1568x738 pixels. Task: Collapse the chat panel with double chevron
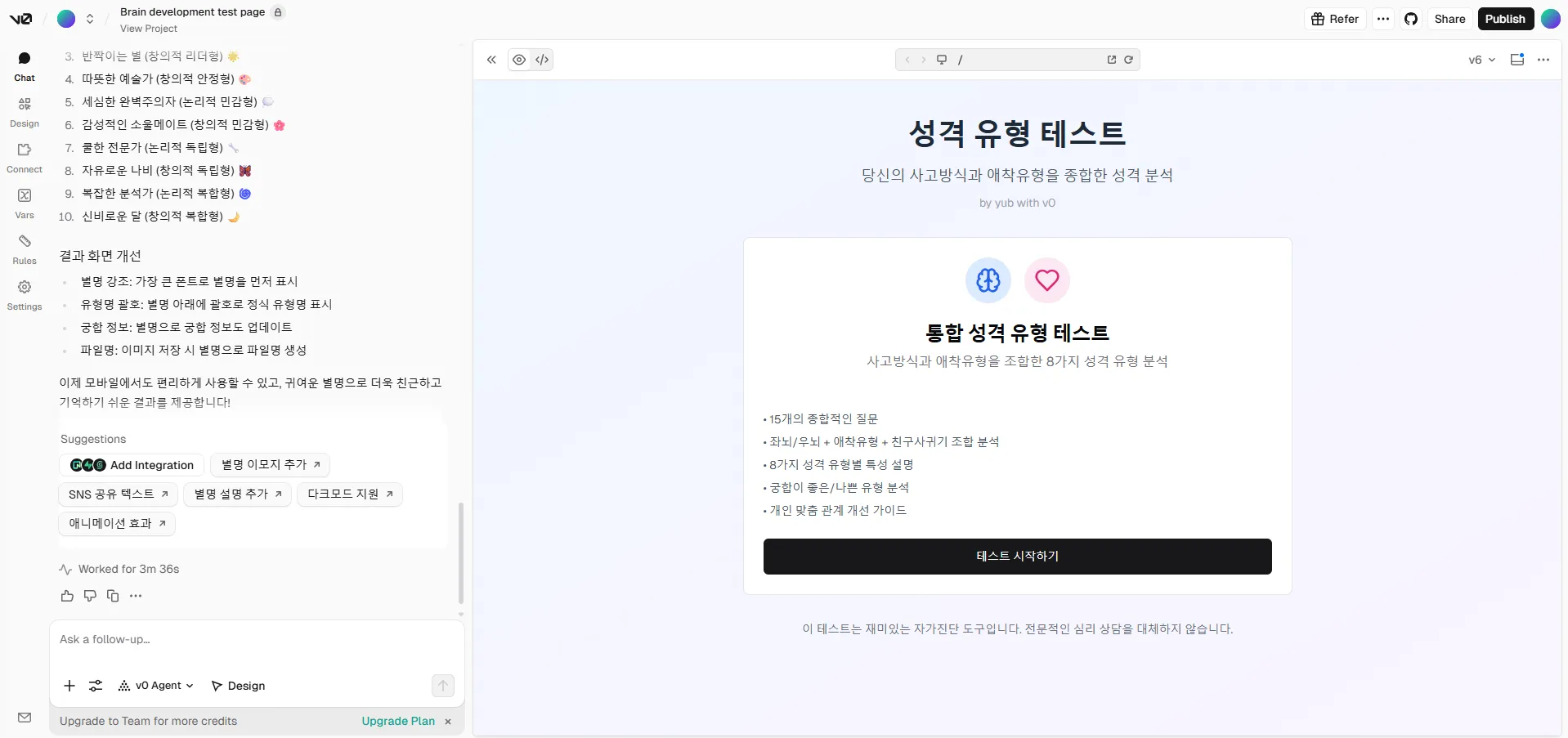[491, 60]
